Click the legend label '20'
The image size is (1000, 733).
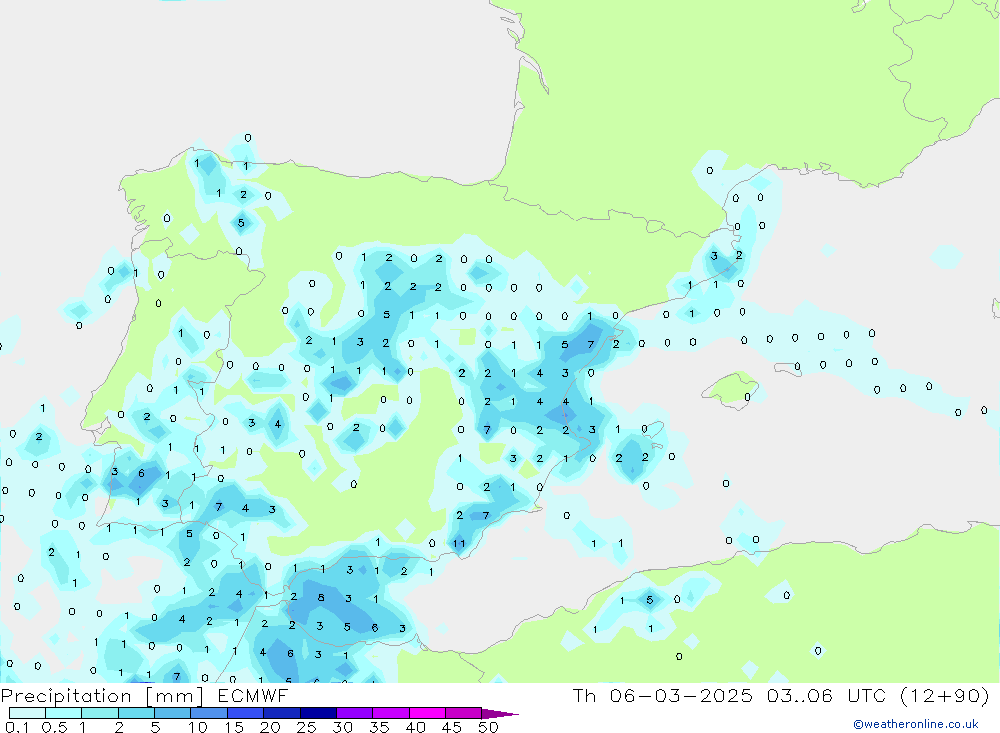coord(270,727)
